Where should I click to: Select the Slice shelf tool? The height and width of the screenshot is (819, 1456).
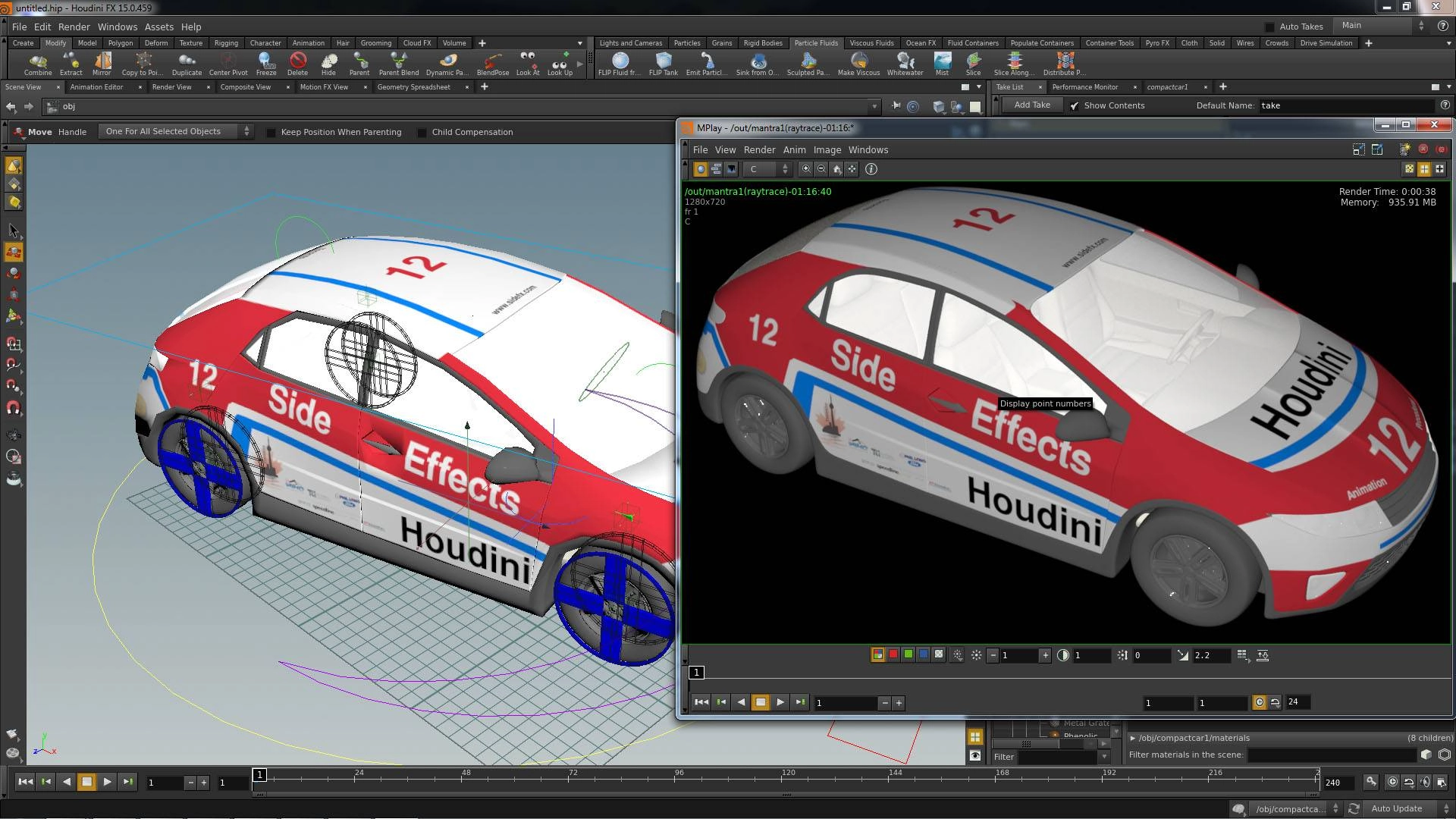[973, 64]
